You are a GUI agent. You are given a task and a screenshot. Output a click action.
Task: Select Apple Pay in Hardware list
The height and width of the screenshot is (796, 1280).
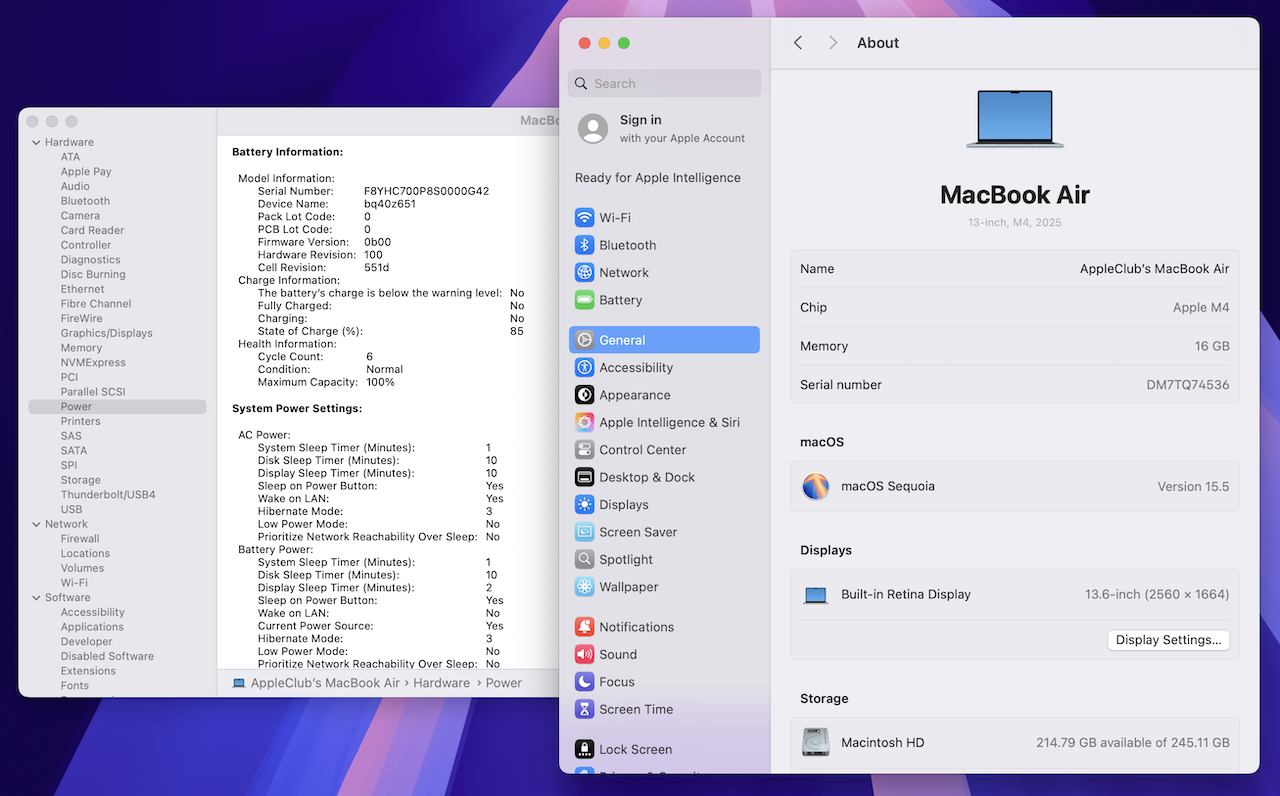pos(86,172)
